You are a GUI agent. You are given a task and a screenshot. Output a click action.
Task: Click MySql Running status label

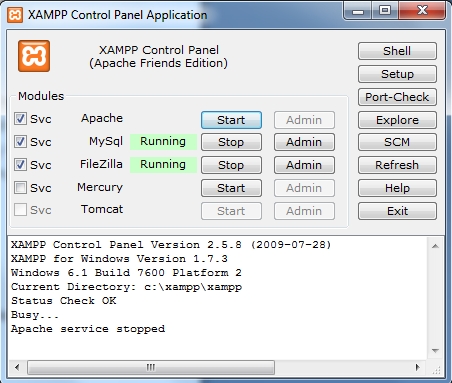point(163,142)
